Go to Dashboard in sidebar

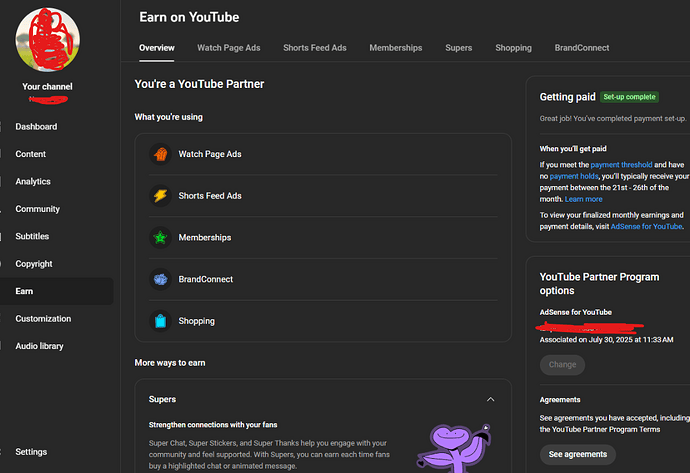pos(36,127)
